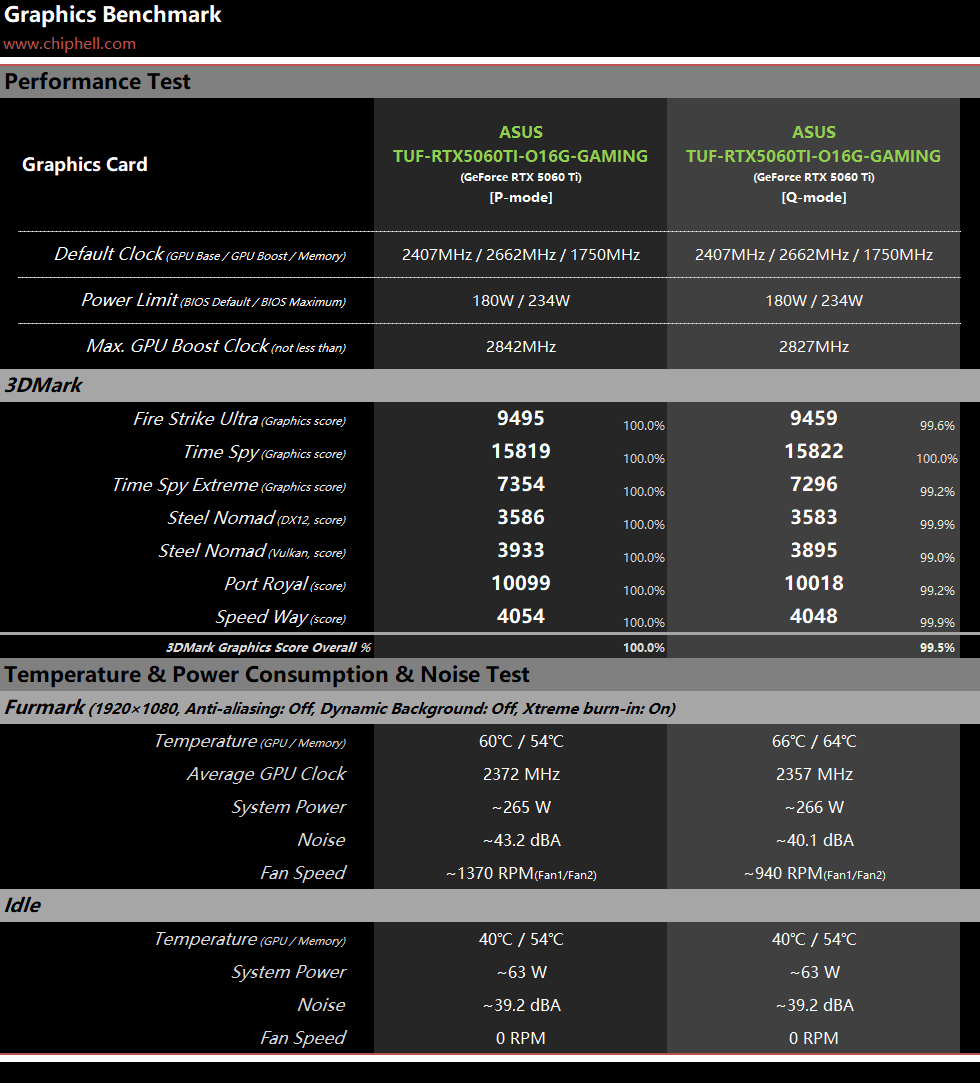Select the Power Limit row label

pos(213,300)
